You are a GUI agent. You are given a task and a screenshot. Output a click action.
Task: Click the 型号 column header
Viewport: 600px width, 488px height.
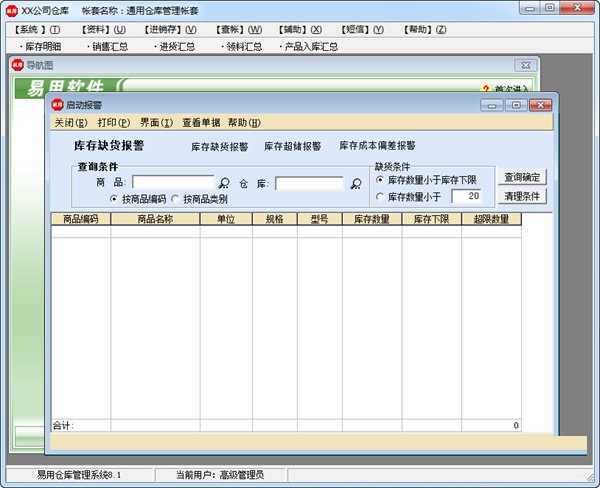point(320,219)
